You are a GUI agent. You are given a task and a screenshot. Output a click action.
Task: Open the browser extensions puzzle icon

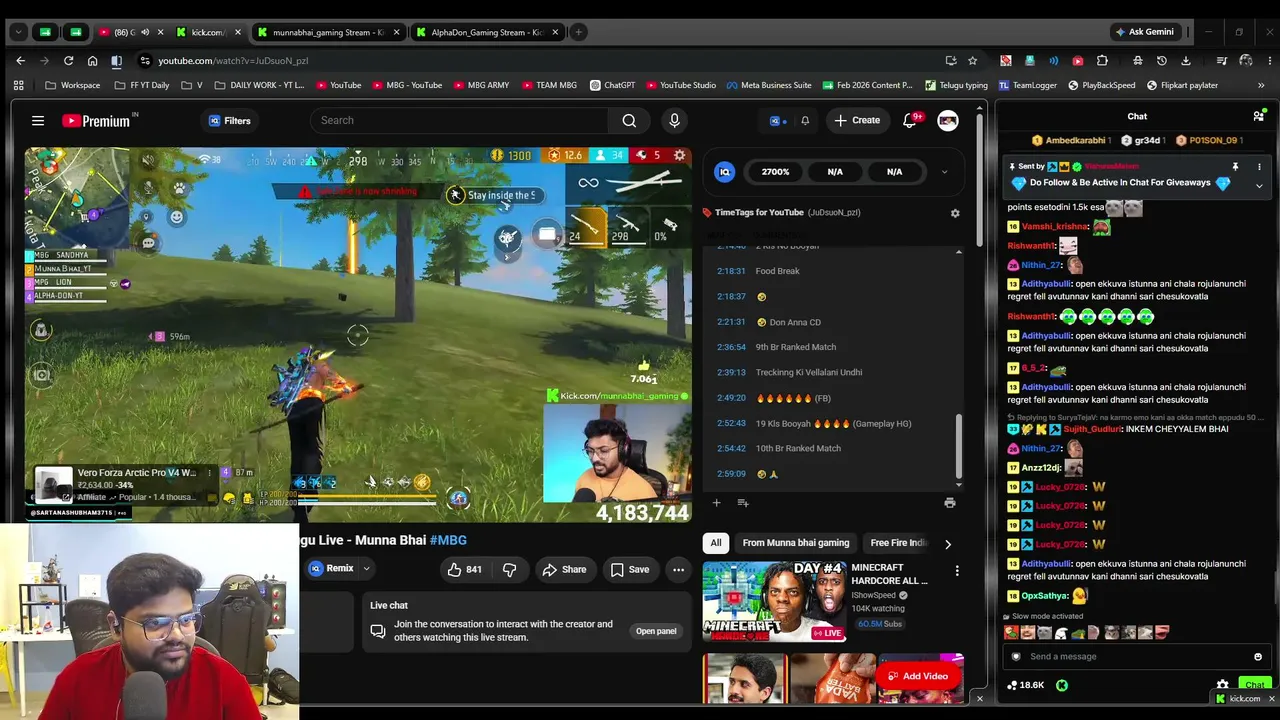pos(1102,61)
